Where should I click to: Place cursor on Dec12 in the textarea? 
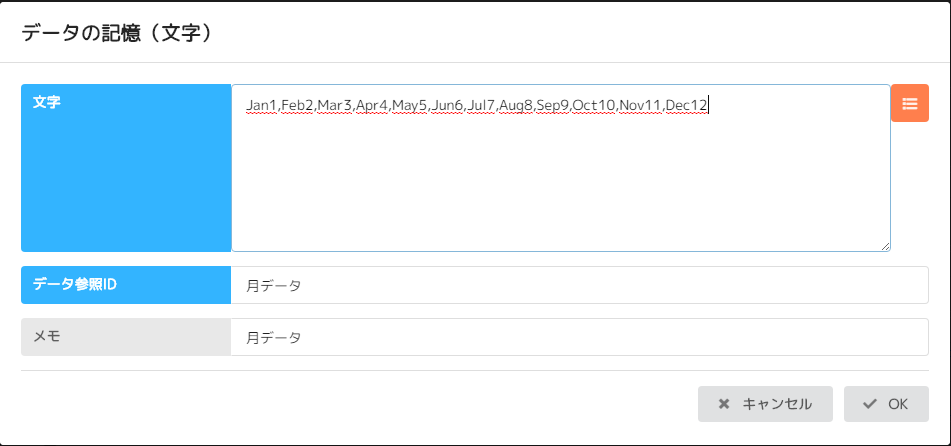[x=686, y=106]
